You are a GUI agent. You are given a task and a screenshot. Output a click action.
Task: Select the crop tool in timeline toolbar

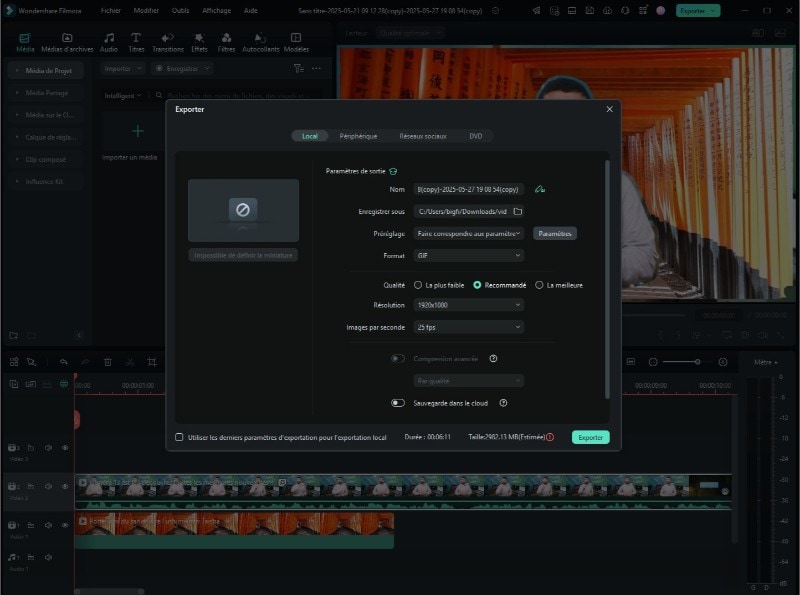pyautogui.click(x=152, y=362)
